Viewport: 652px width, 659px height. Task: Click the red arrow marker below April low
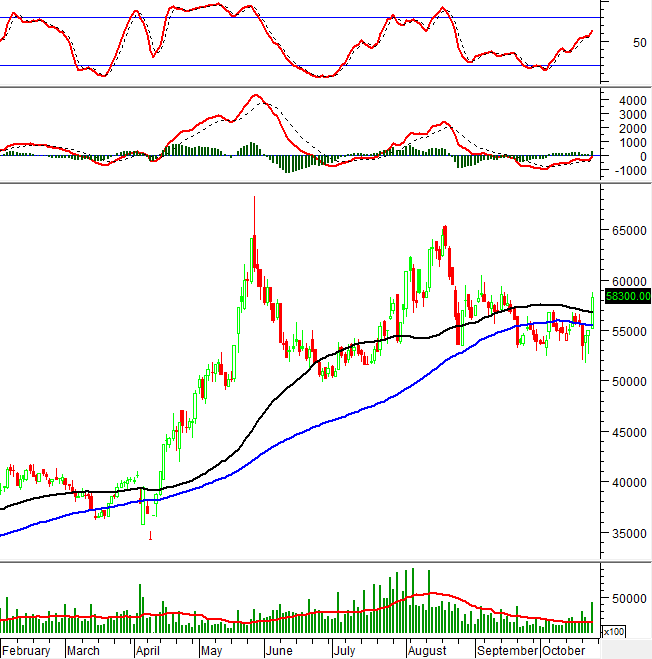[x=150, y=536]
